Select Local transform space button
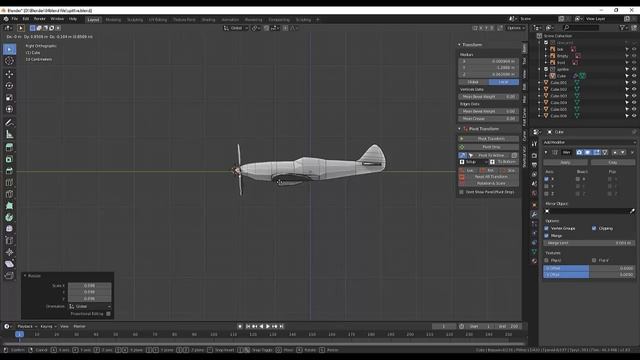 tap(504, 82)
